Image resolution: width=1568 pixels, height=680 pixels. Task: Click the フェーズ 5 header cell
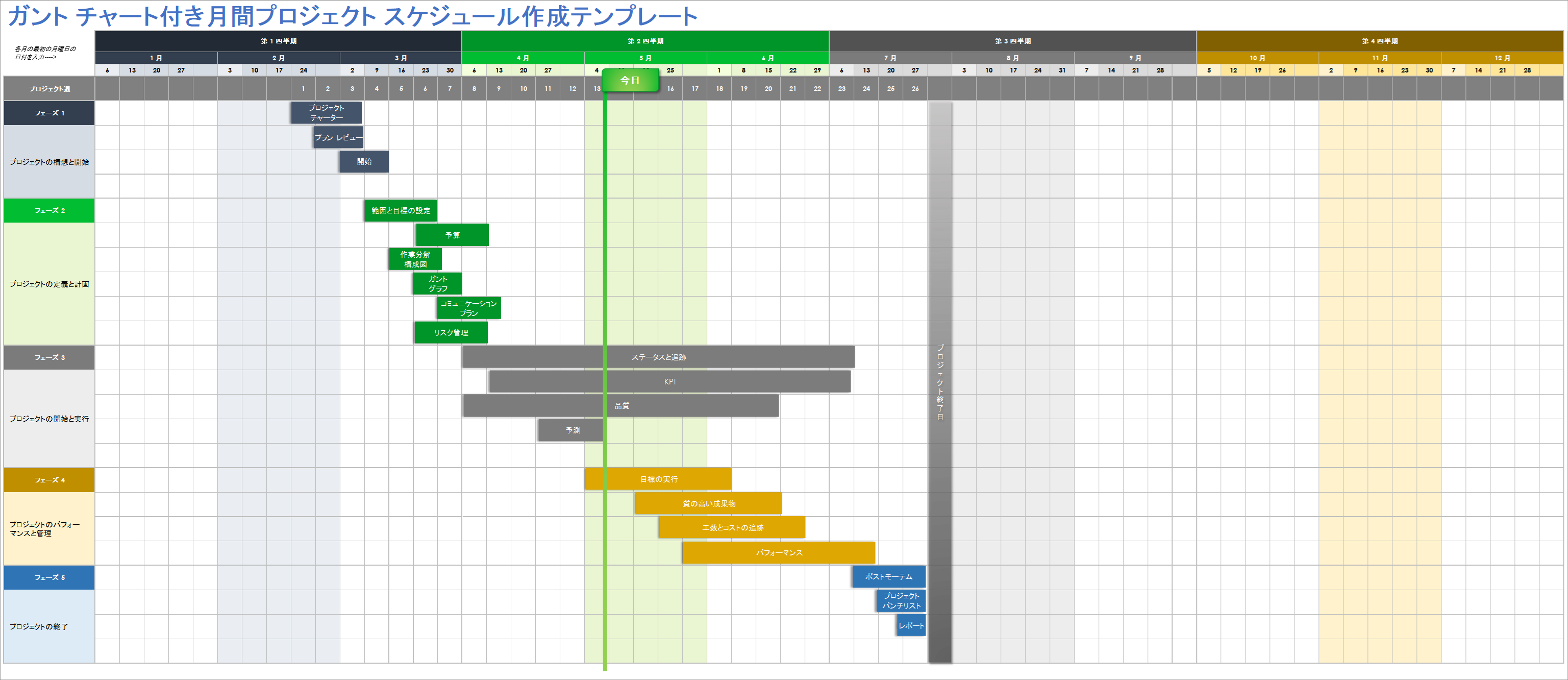coord(49,577)
